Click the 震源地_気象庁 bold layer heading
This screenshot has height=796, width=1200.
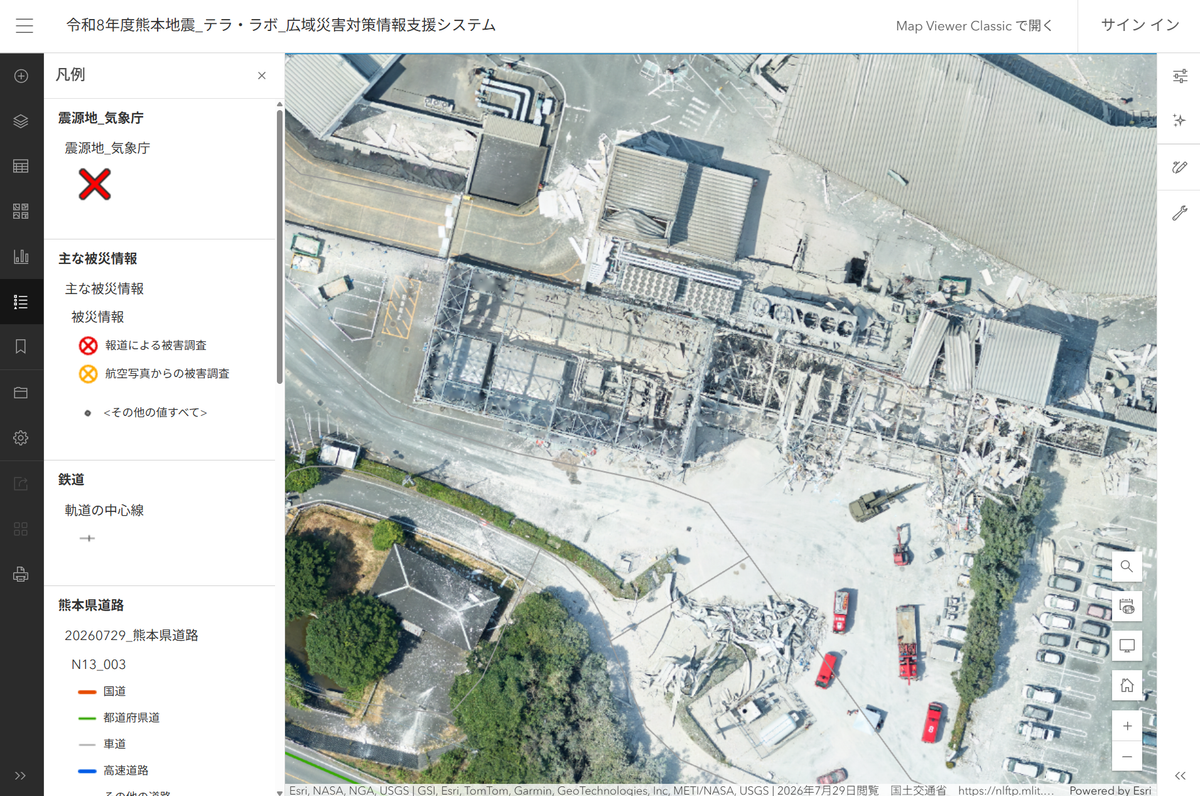(x=101, y=118)
